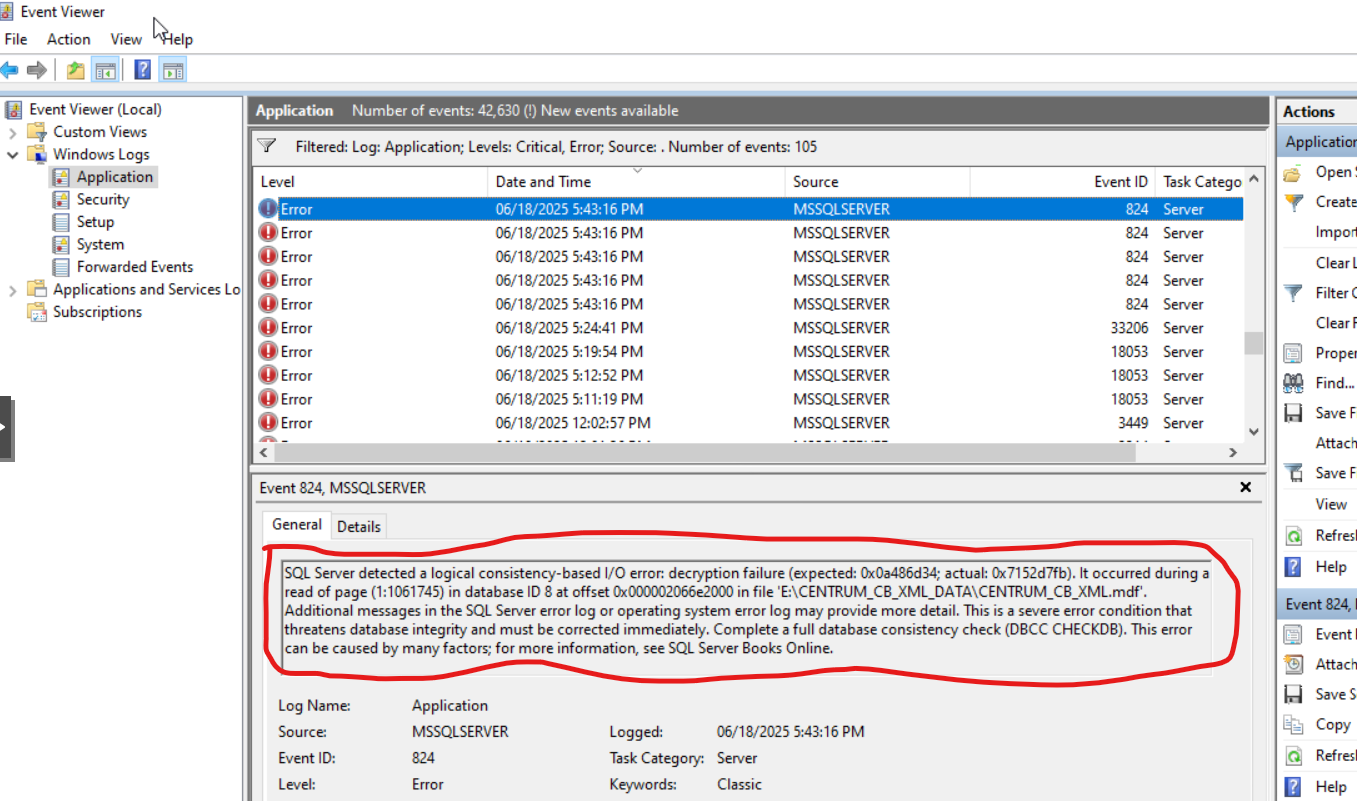Click the Event Viewer (Local) root icon
Viewport: 1357px width, 801px height.
click(14, 109)
